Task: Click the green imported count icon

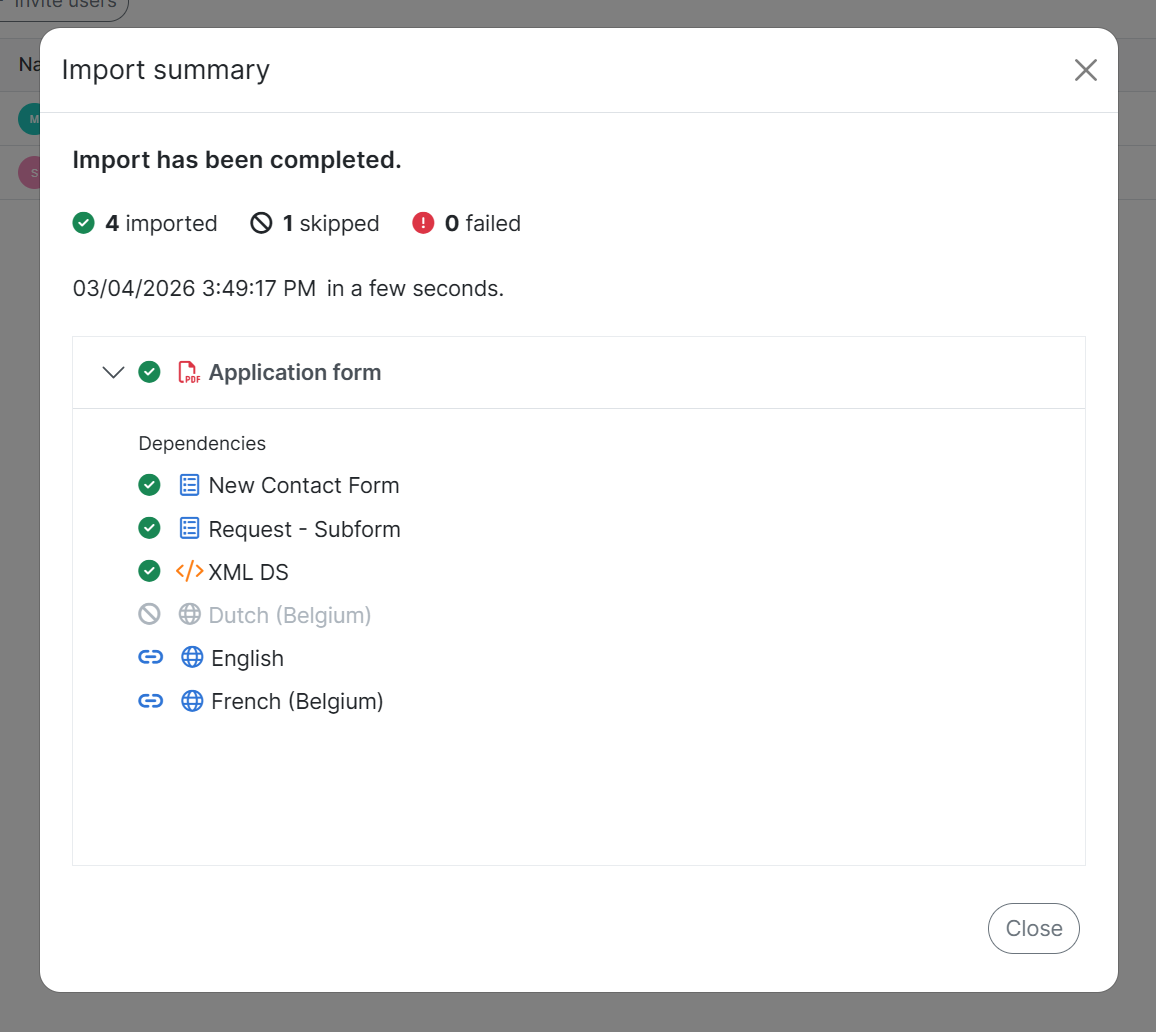Action: coord(84,224)
